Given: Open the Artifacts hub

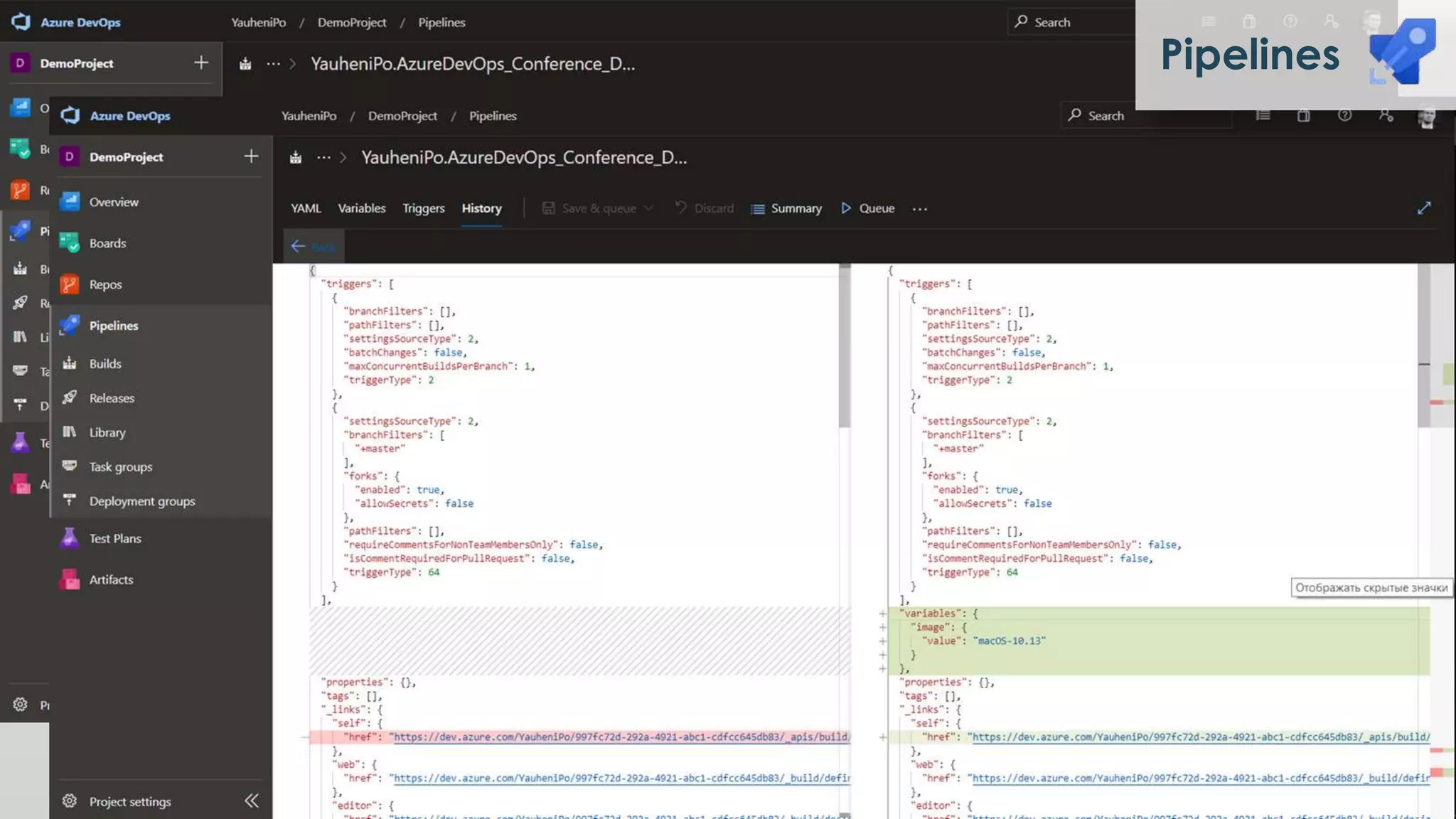Looking at the screenshot, I should click(x=111, y=579).
